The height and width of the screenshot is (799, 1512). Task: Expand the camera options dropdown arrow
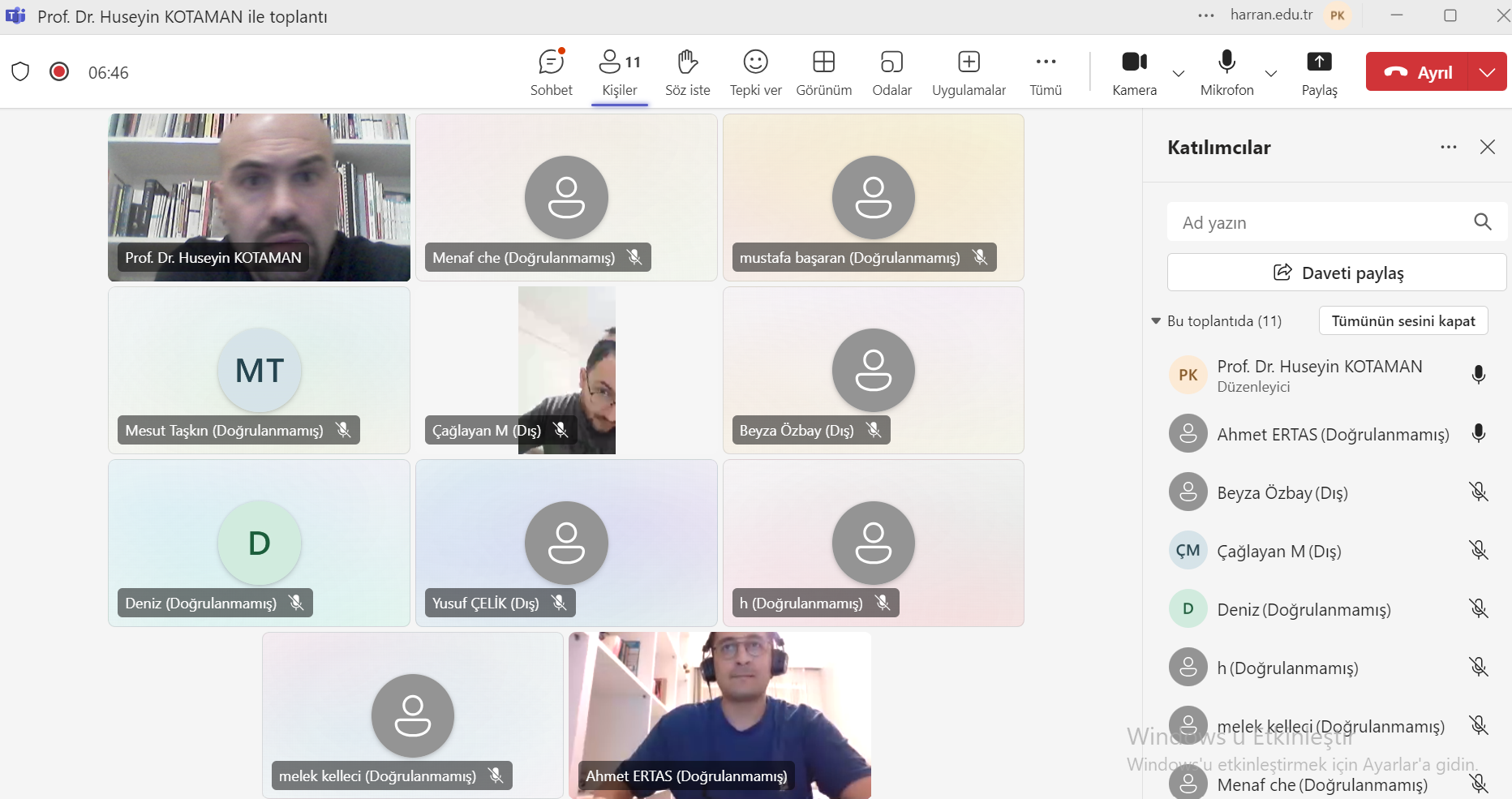(x=1179, y=73)
